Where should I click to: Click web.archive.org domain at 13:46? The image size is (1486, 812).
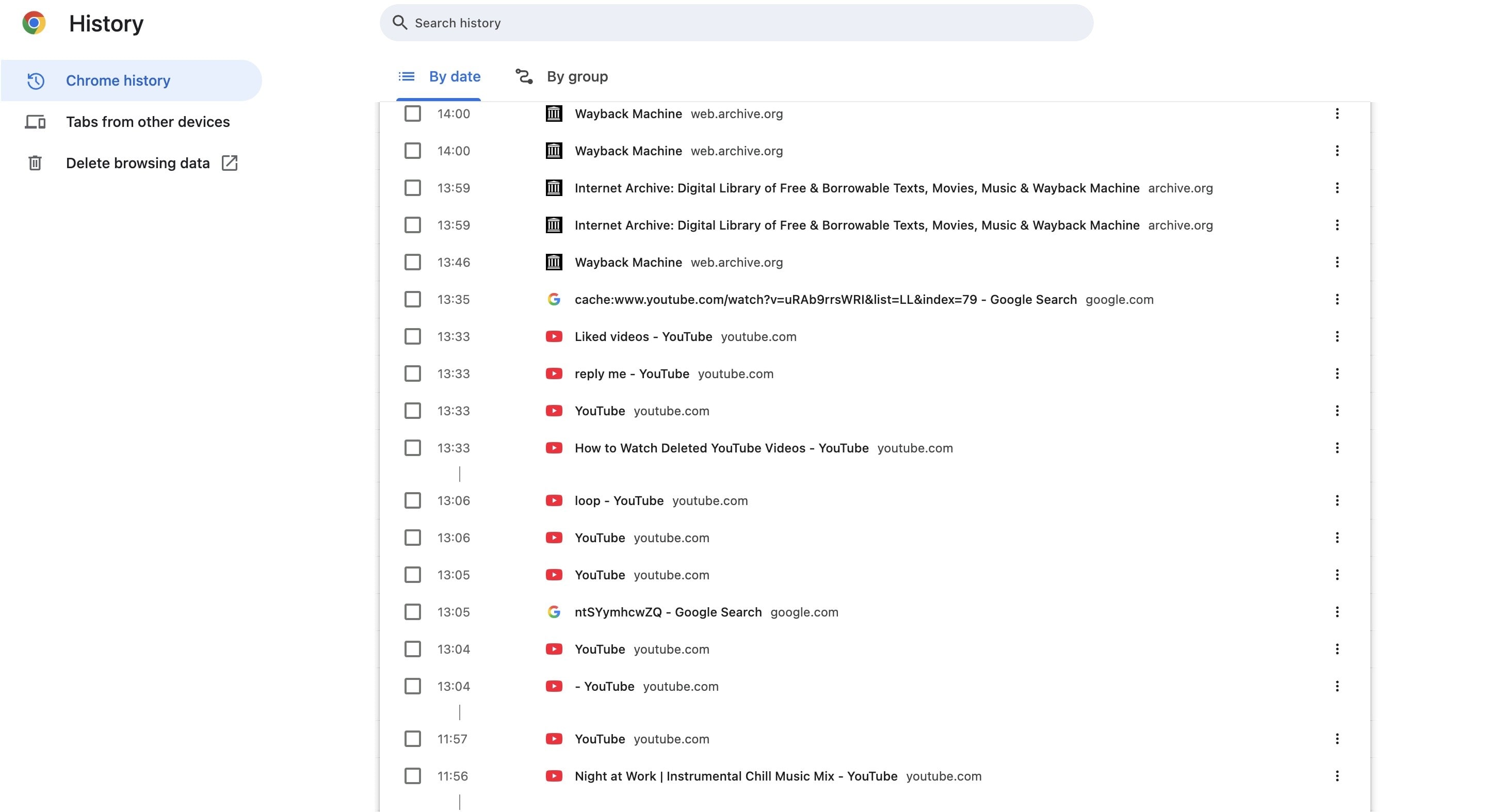[x=737, y=263]
